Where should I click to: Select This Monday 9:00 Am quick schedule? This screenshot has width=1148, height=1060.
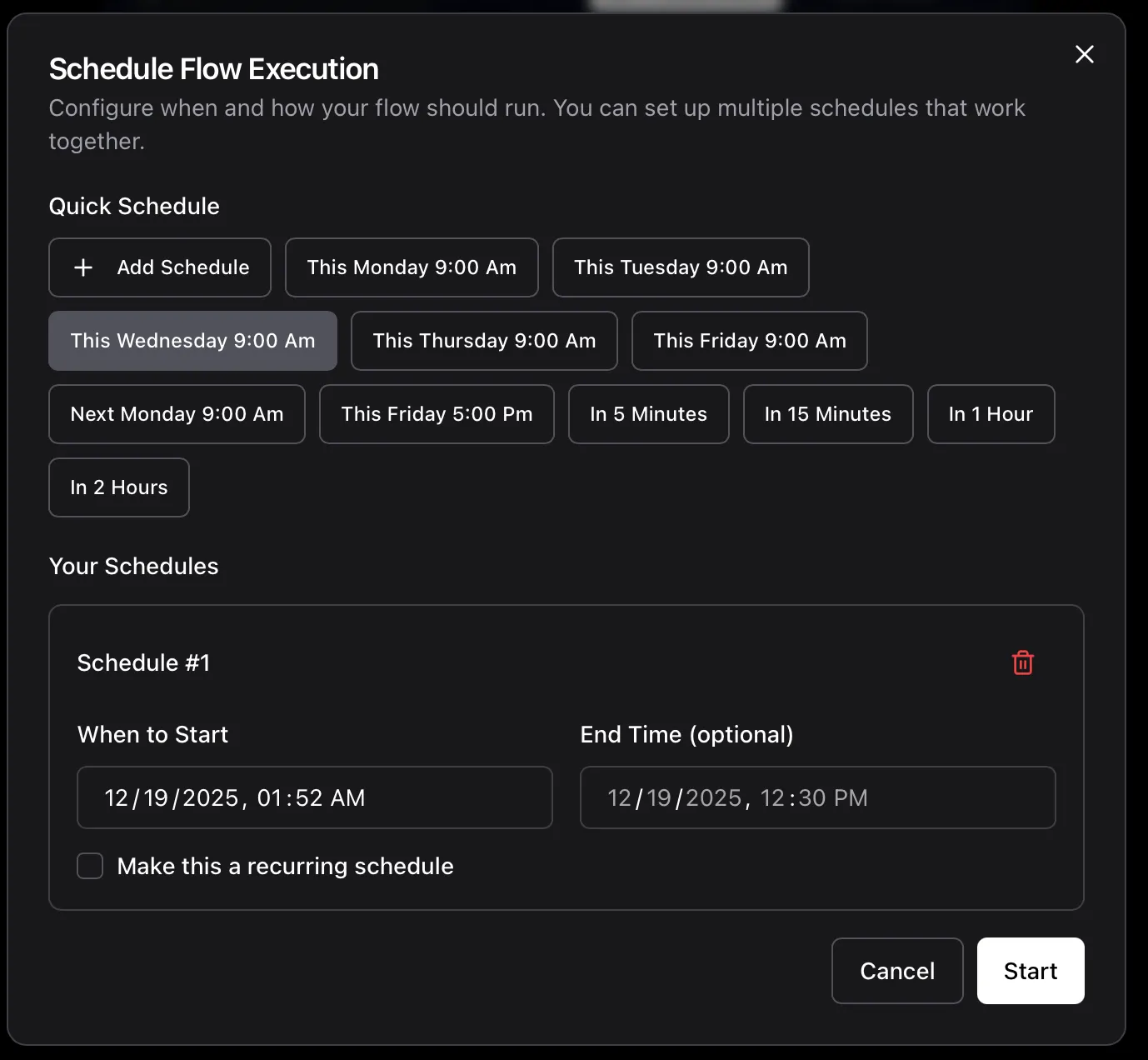click(x=412, y=267)
